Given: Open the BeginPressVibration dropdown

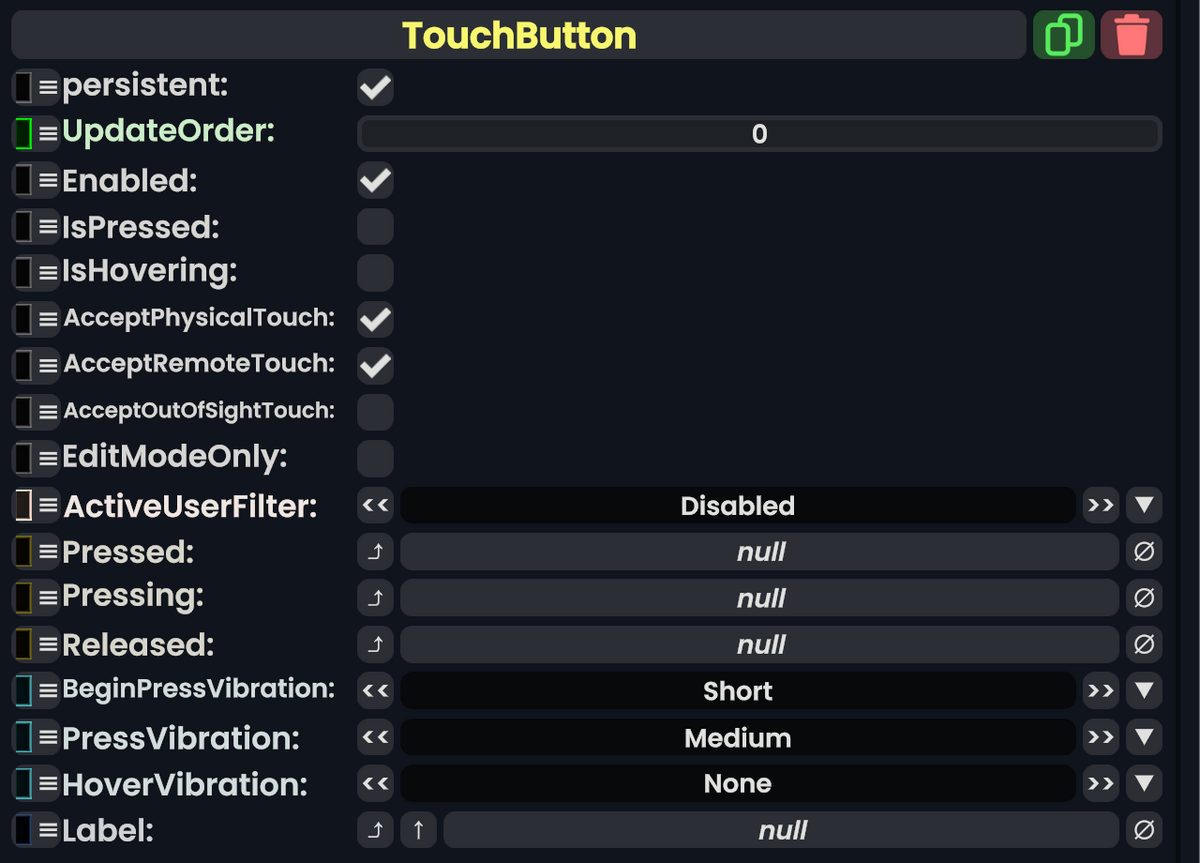Looking at the screenshot, I should pos(1144,690).
